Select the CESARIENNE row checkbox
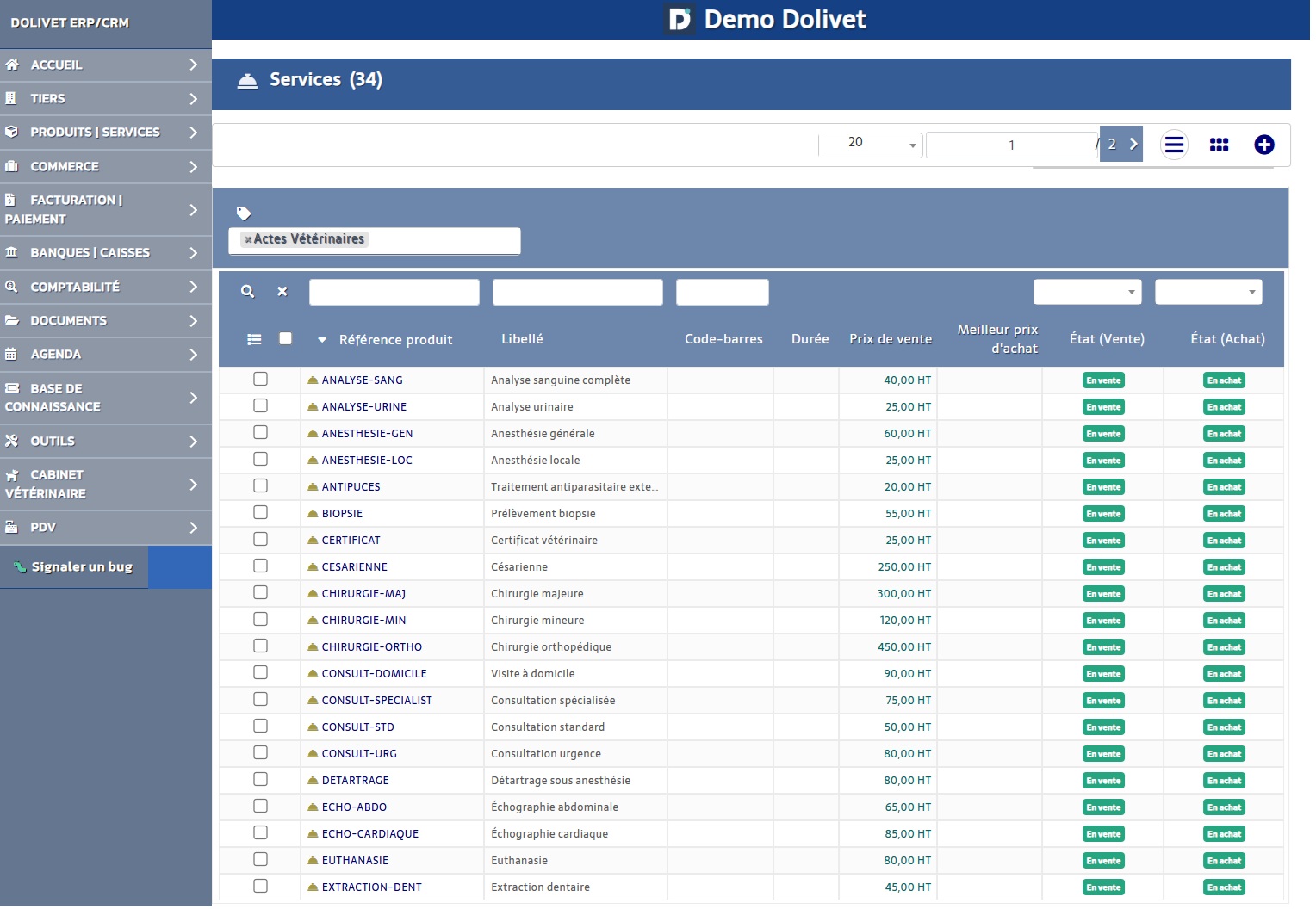The height and width of the screenshot is (909, 1316). point(260,566)
